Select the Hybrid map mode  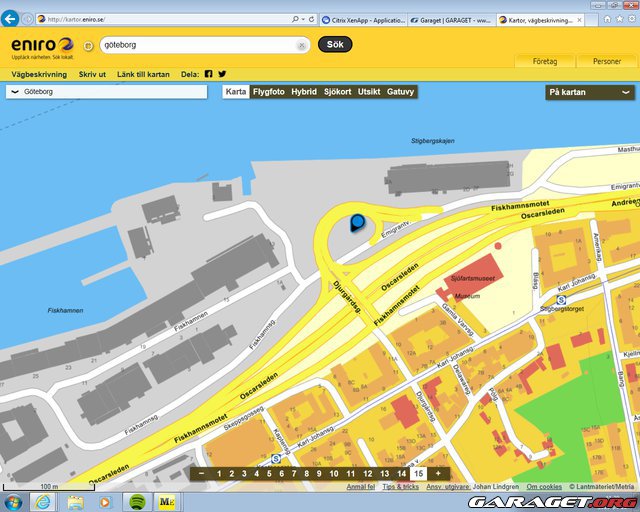[304, 92]
